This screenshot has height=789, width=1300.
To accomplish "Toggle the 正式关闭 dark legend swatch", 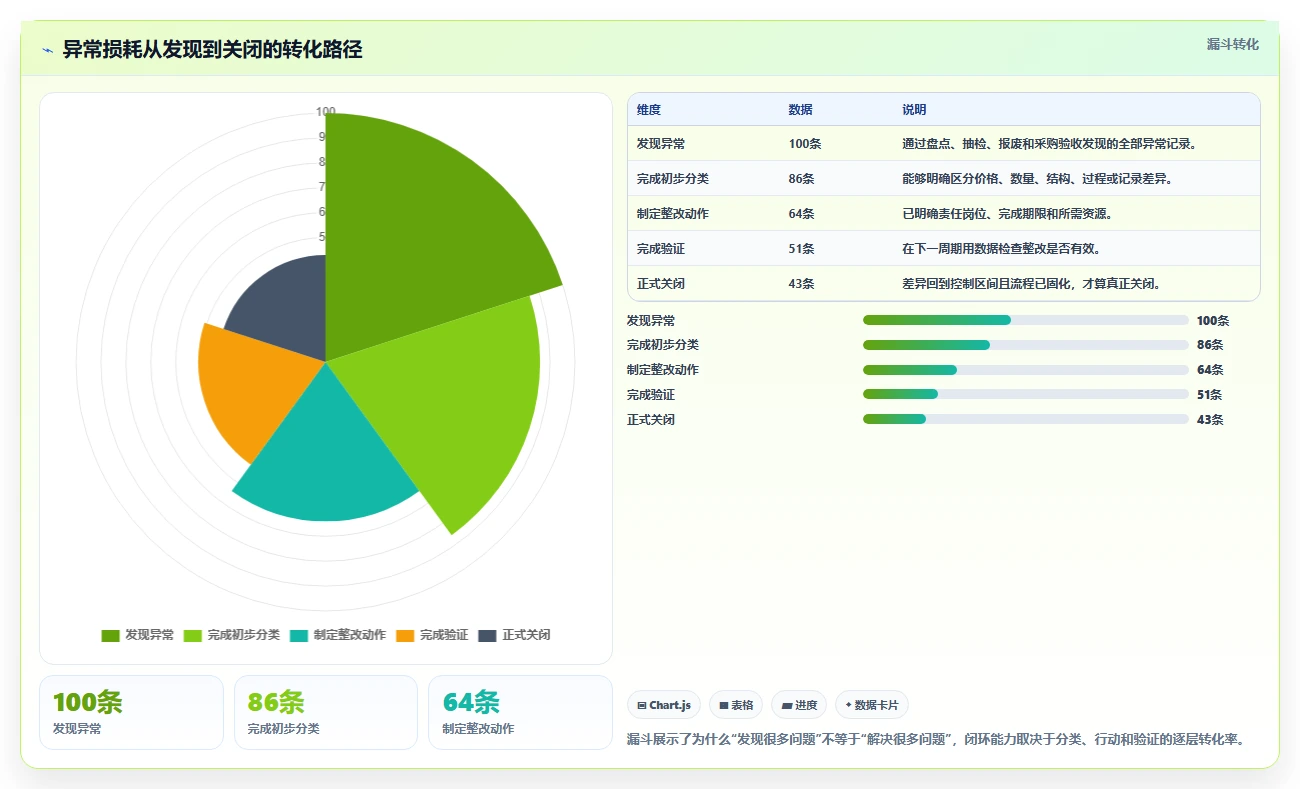I will click(487, 636).
